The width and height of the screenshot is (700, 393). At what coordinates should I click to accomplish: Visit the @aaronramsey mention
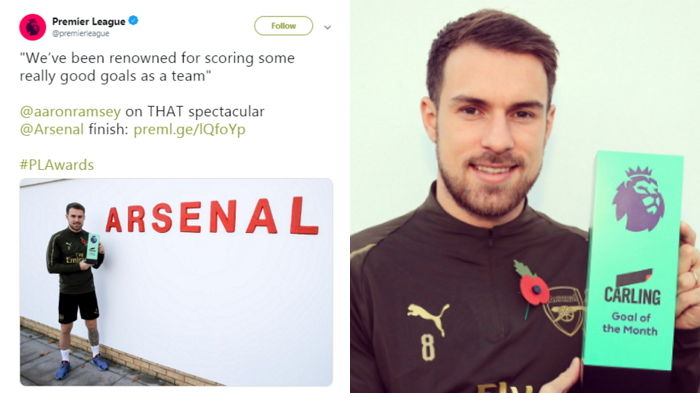click(70, 111)
